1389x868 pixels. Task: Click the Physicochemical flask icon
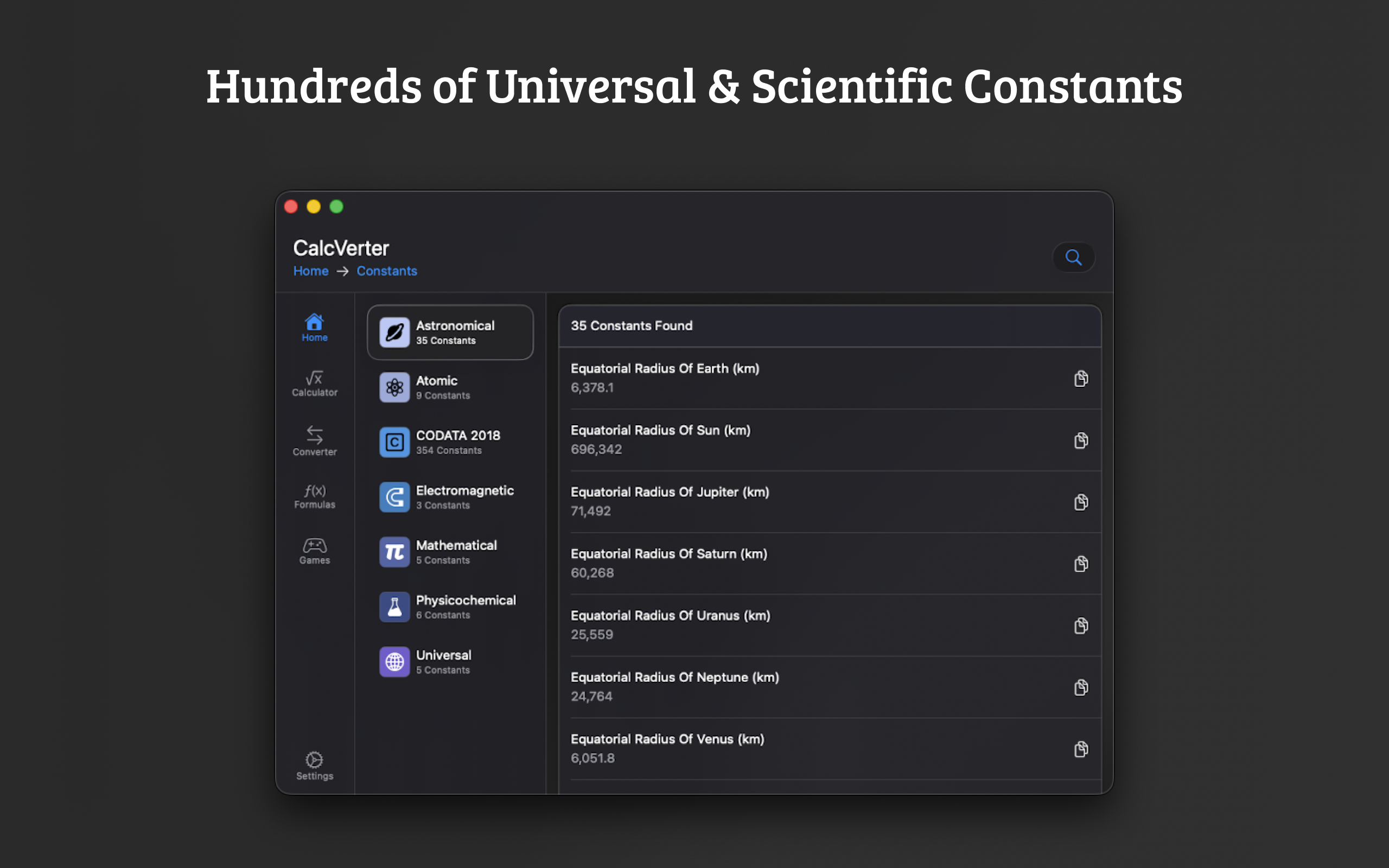[x=394, y=607]
